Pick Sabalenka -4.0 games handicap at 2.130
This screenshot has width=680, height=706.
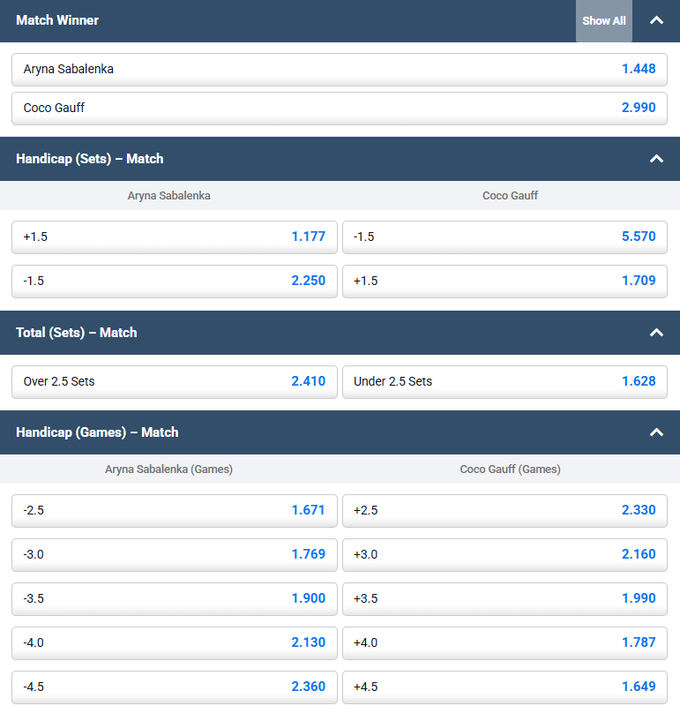174,642
